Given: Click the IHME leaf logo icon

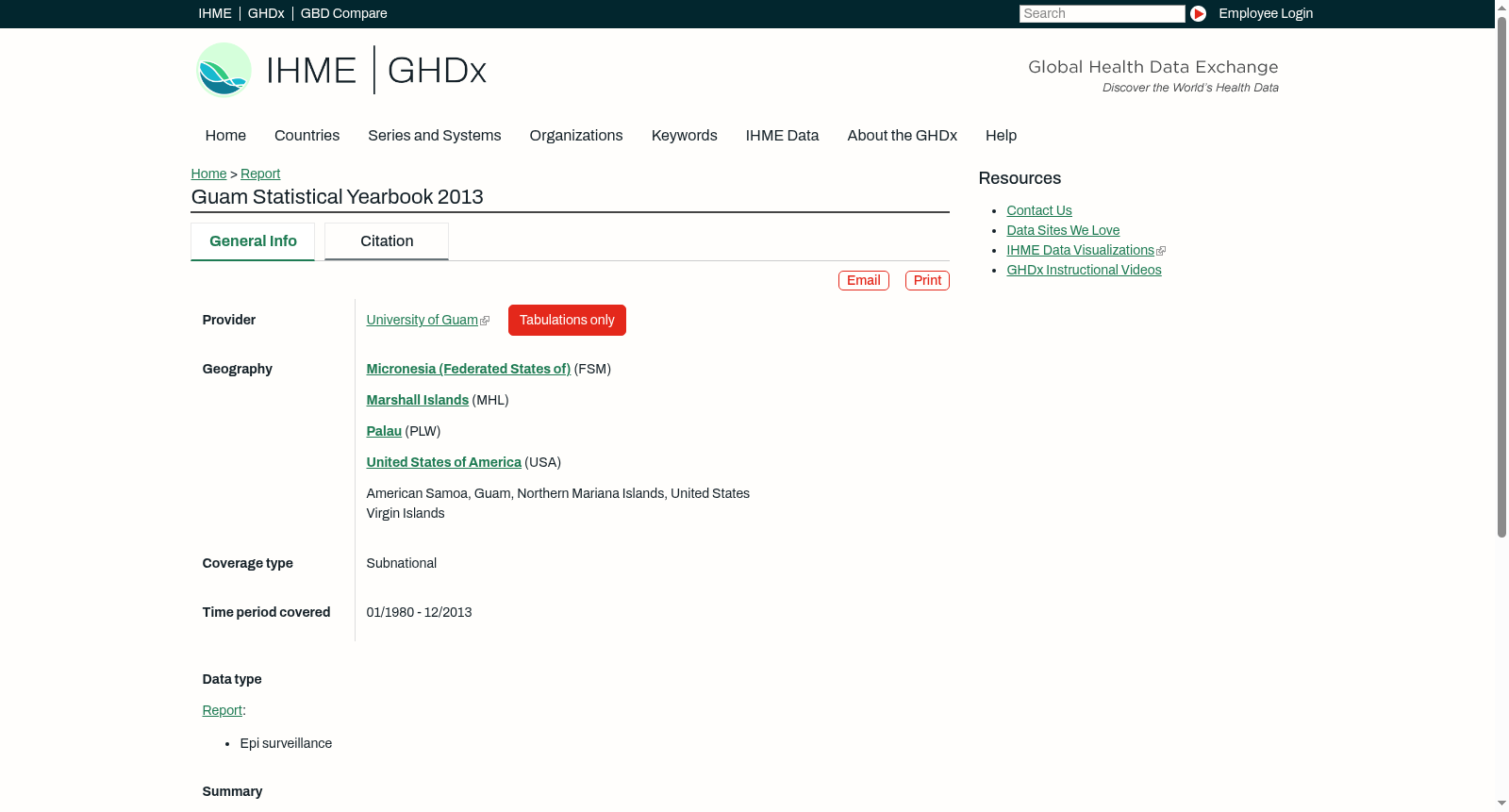Looking at the screenshot, I should tap(224, 70).
